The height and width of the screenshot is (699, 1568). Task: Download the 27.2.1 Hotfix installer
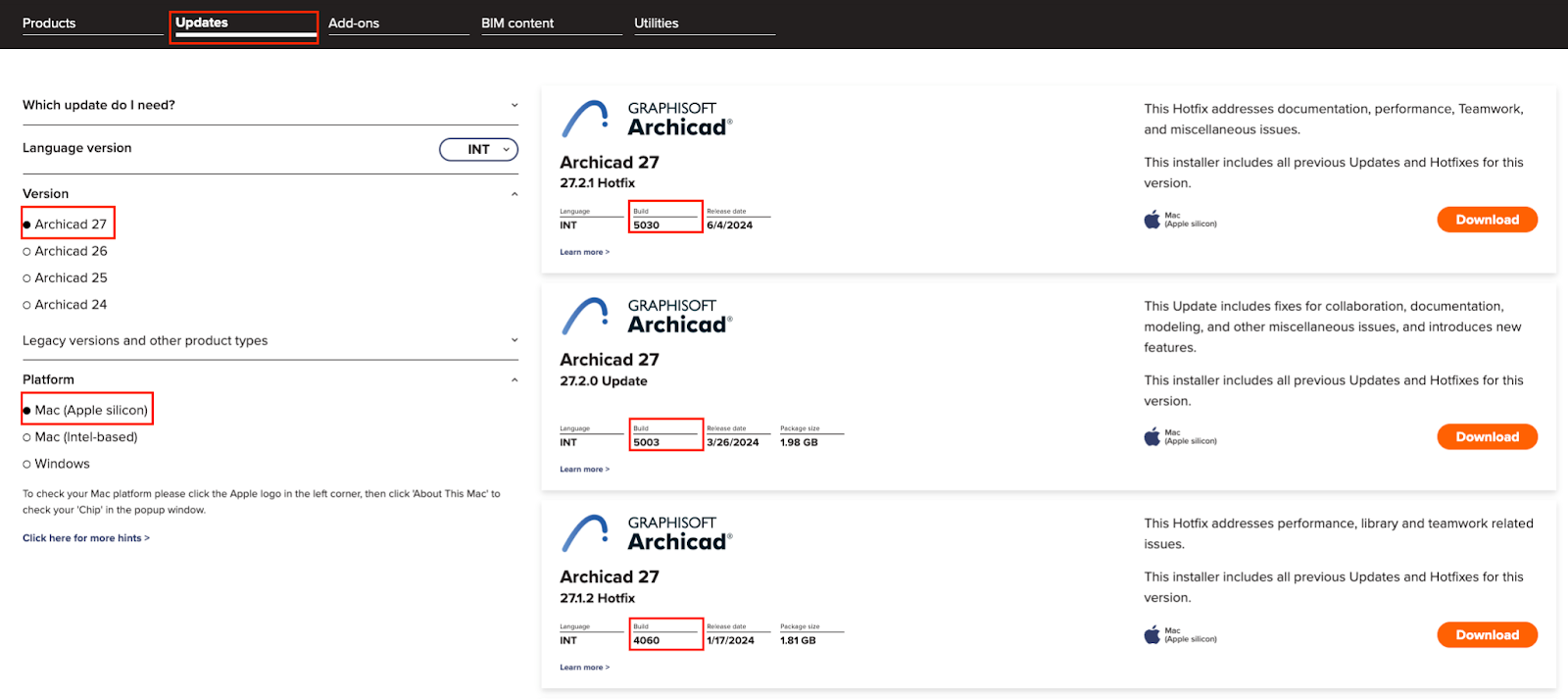1487,220
